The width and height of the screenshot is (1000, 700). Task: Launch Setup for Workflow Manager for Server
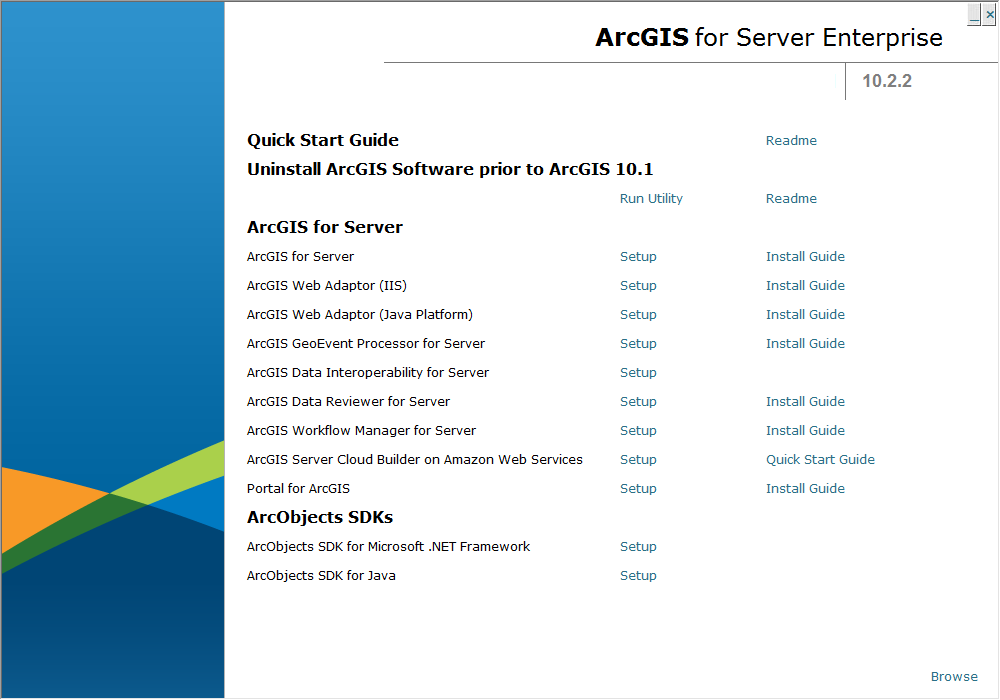[638, 430]
